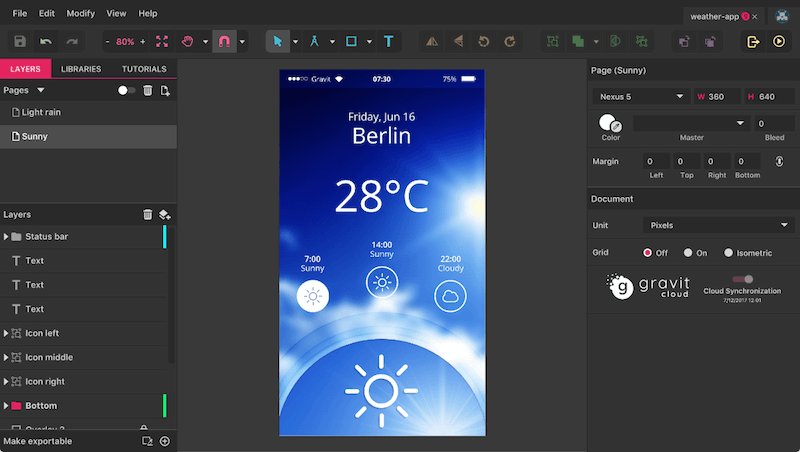
Task: Select the Light rain page
Action: tap(88, 112)
